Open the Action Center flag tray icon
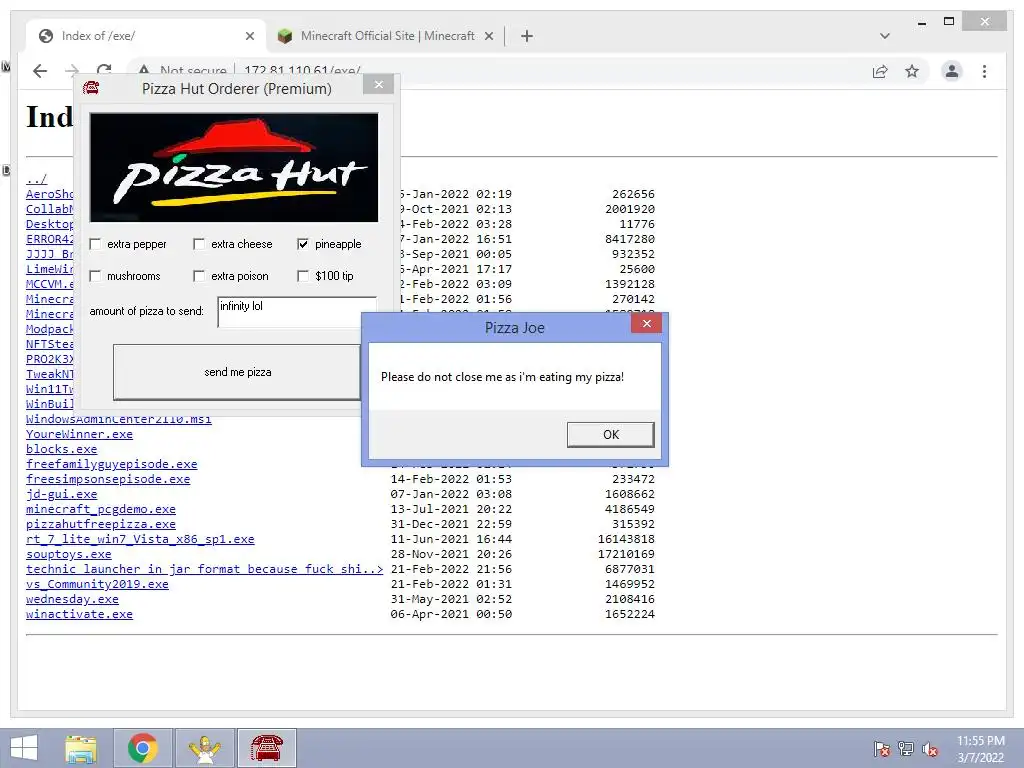The width and height of the screenshot is (1024, 768). point(881,748)
